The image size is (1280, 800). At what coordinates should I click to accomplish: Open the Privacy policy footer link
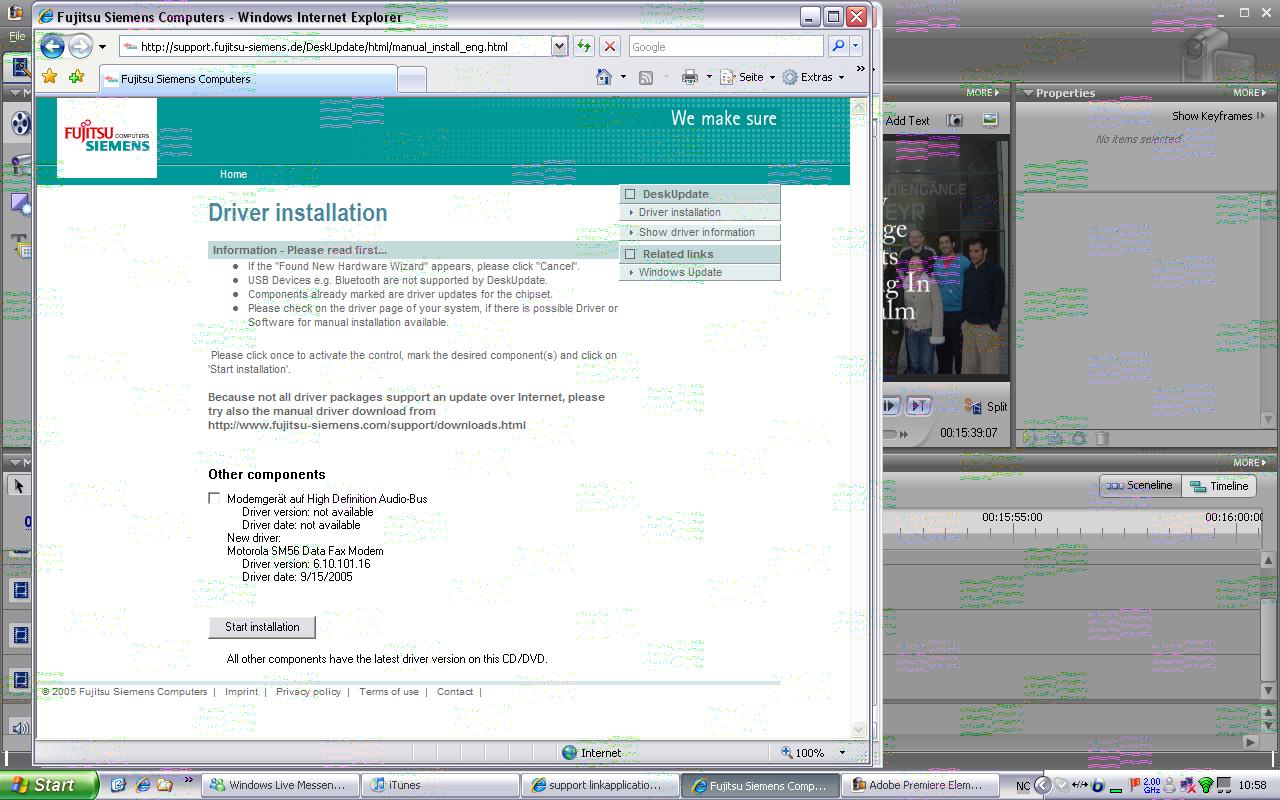coord(308,692)
